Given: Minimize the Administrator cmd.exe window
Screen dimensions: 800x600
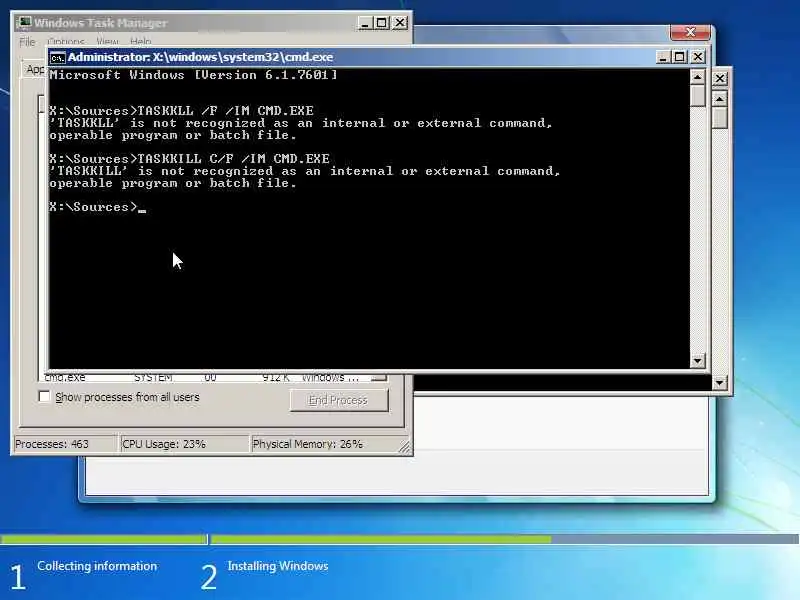Looking at the screenshot, I should click(662, 57).
